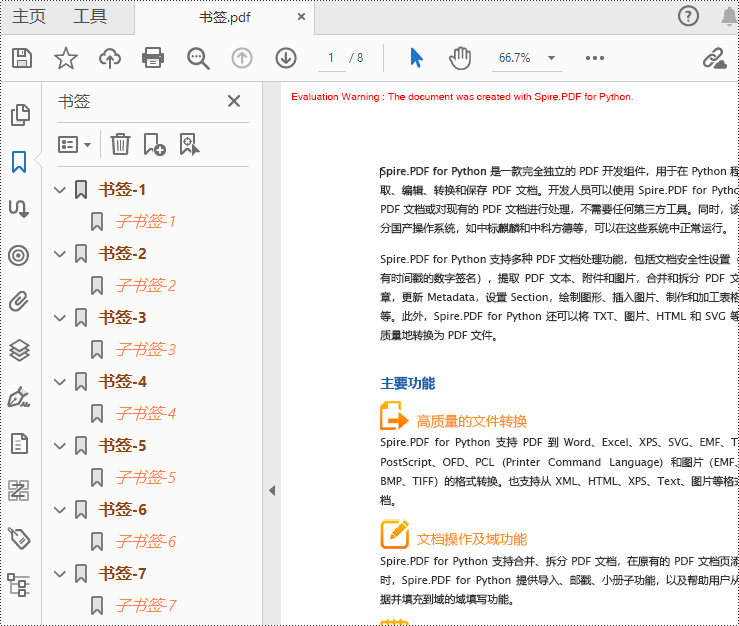Jump to bookmark 书签-4
739x626 pixels.
tap(122, 381)
